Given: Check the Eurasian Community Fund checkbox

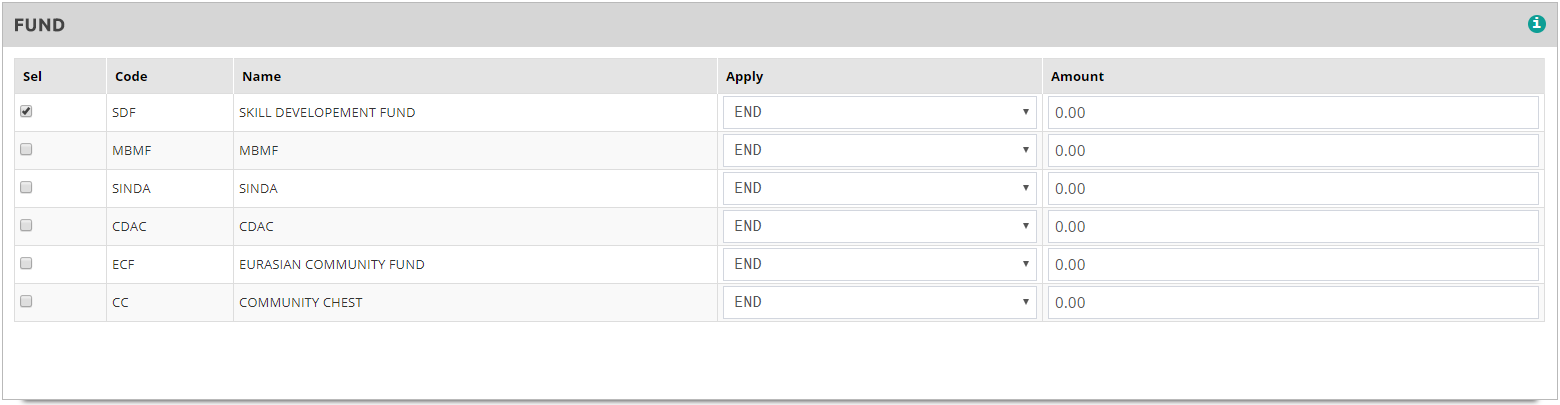Looking at the screenshot, I should click(x=26, y=264).
